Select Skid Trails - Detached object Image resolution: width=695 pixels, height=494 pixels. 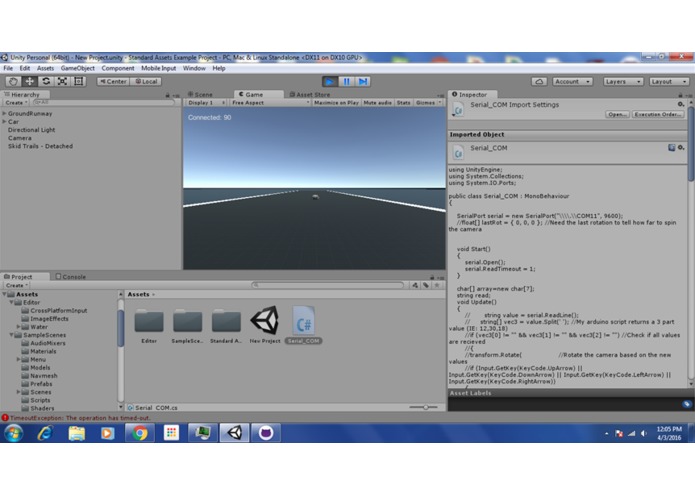[x=40, y=146]
